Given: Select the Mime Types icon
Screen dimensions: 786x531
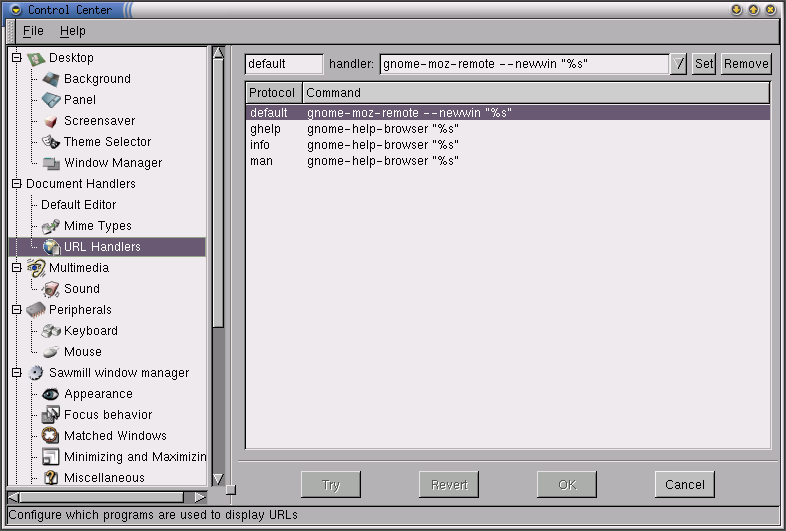Looking at the screenshot, I should click(51, 226).
